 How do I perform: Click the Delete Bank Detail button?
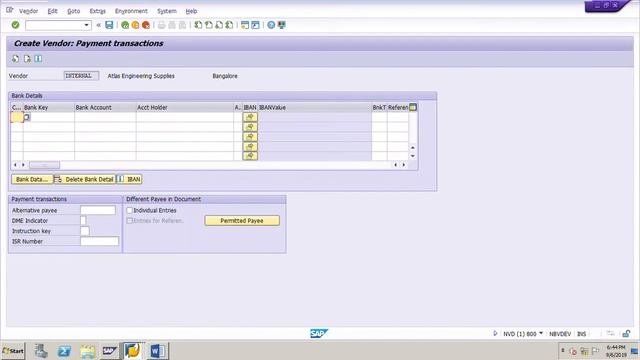[85, 179]
